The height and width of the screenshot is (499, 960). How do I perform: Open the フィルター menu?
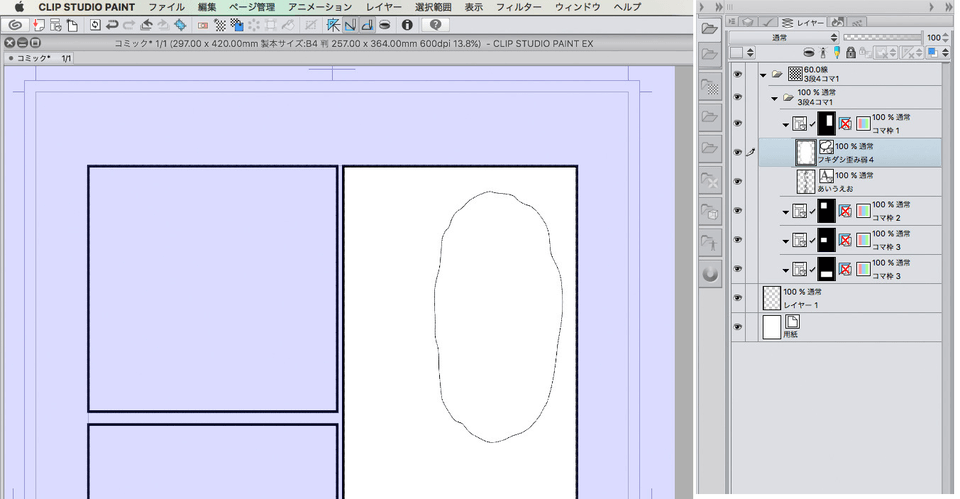[x=519, y=7]
